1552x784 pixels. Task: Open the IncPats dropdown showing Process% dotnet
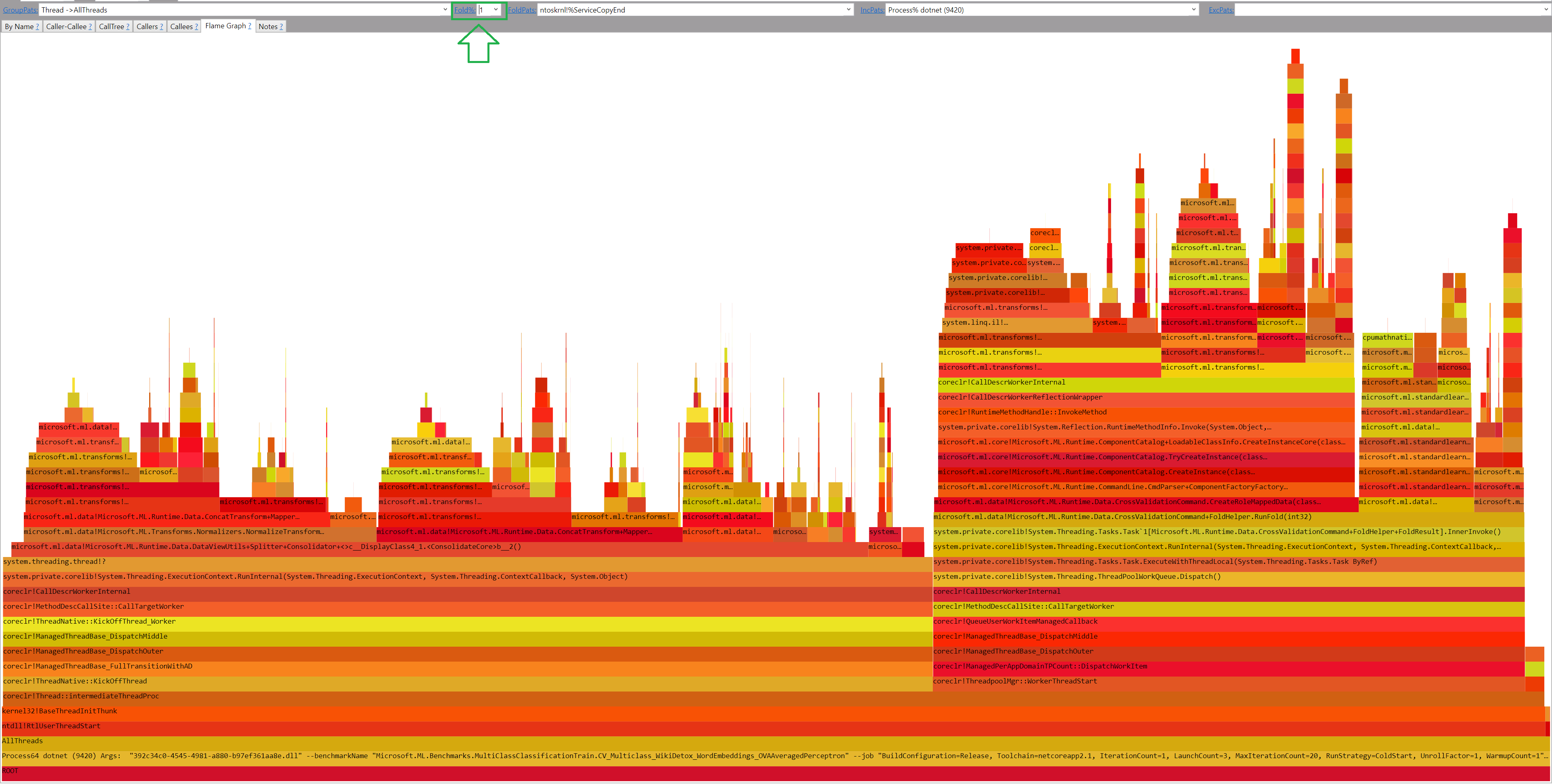(1194, 10)
